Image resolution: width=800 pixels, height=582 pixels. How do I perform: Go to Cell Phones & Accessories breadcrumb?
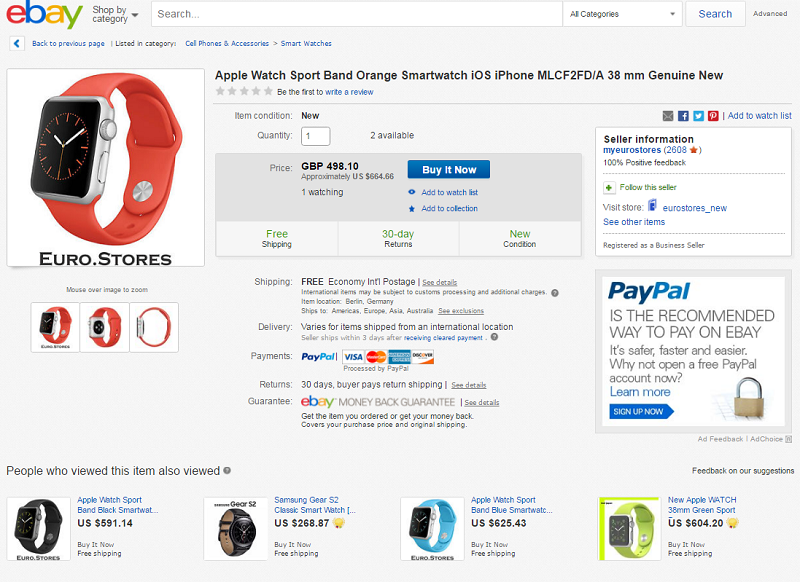click(x=227, y=44)
